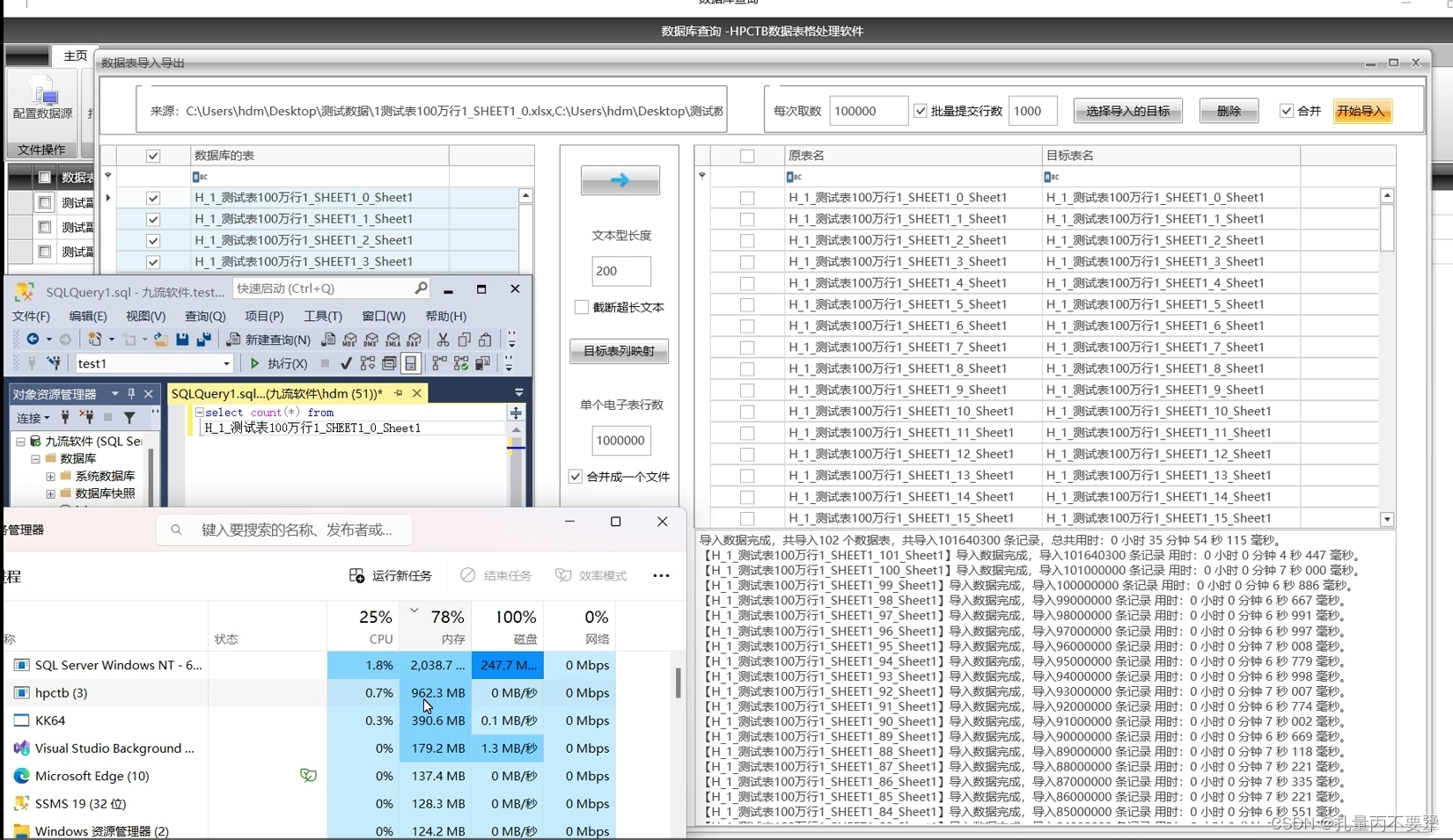Enable the 截断超长文本 checkbox
This screenshot has height=840, width=1453.
(x=581, y=307)
